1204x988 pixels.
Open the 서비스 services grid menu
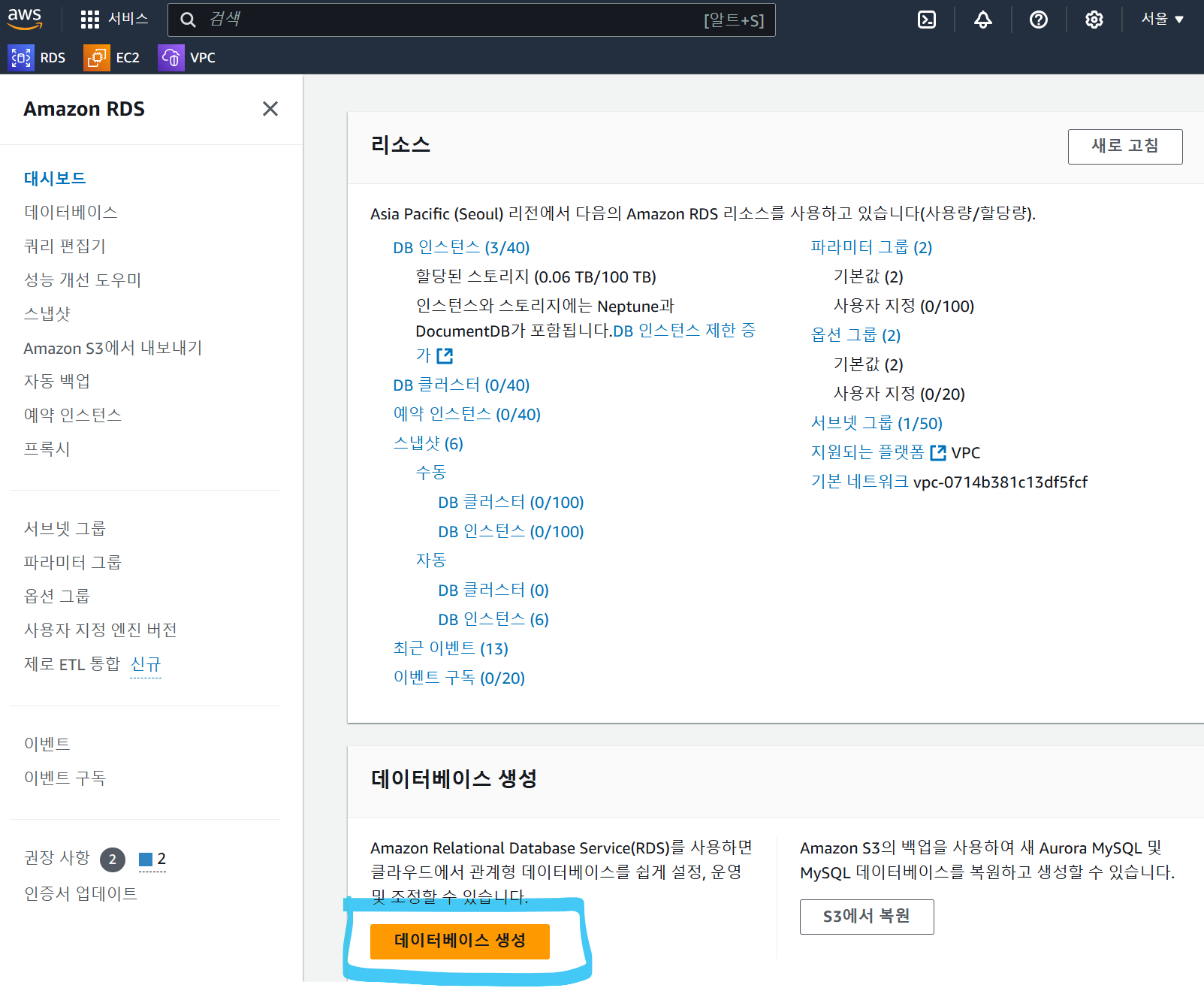pyautogui.click(x=114, y=19)
